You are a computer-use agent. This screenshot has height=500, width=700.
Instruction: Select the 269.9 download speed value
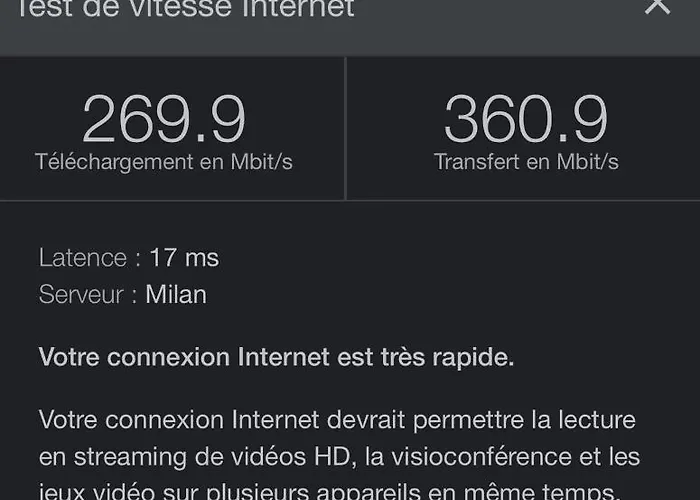164,119
